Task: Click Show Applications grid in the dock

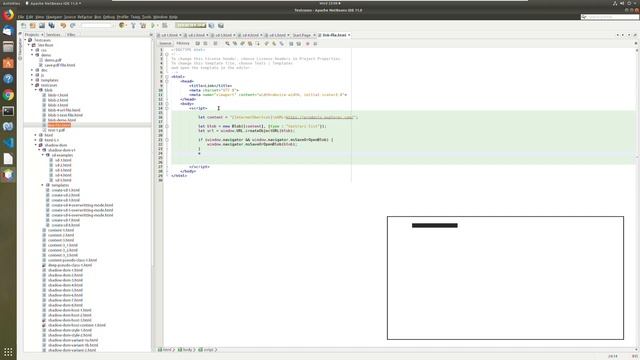Action: point(8,352)
